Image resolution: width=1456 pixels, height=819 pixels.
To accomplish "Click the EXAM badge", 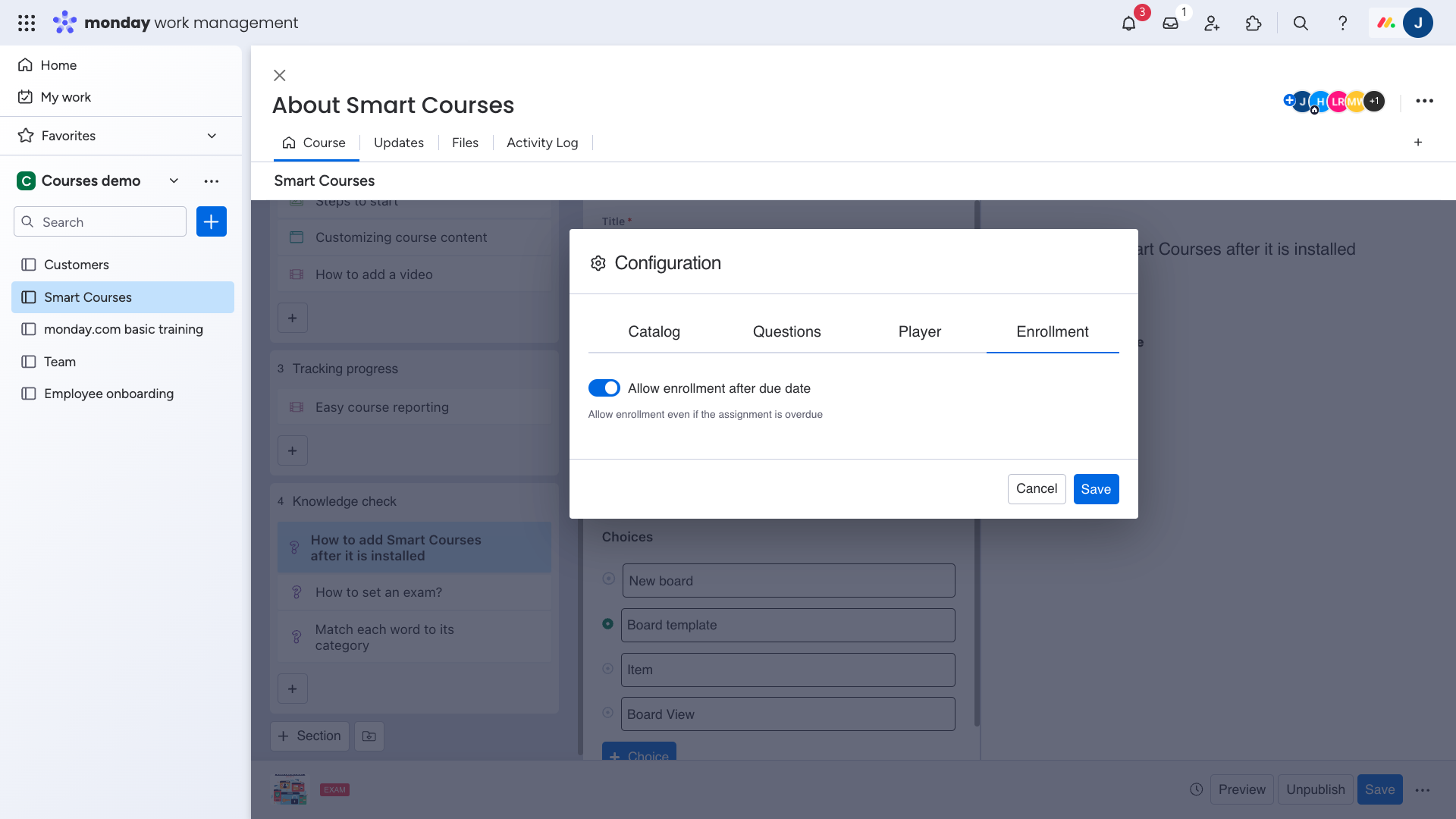I will click(x=334, y=789).
